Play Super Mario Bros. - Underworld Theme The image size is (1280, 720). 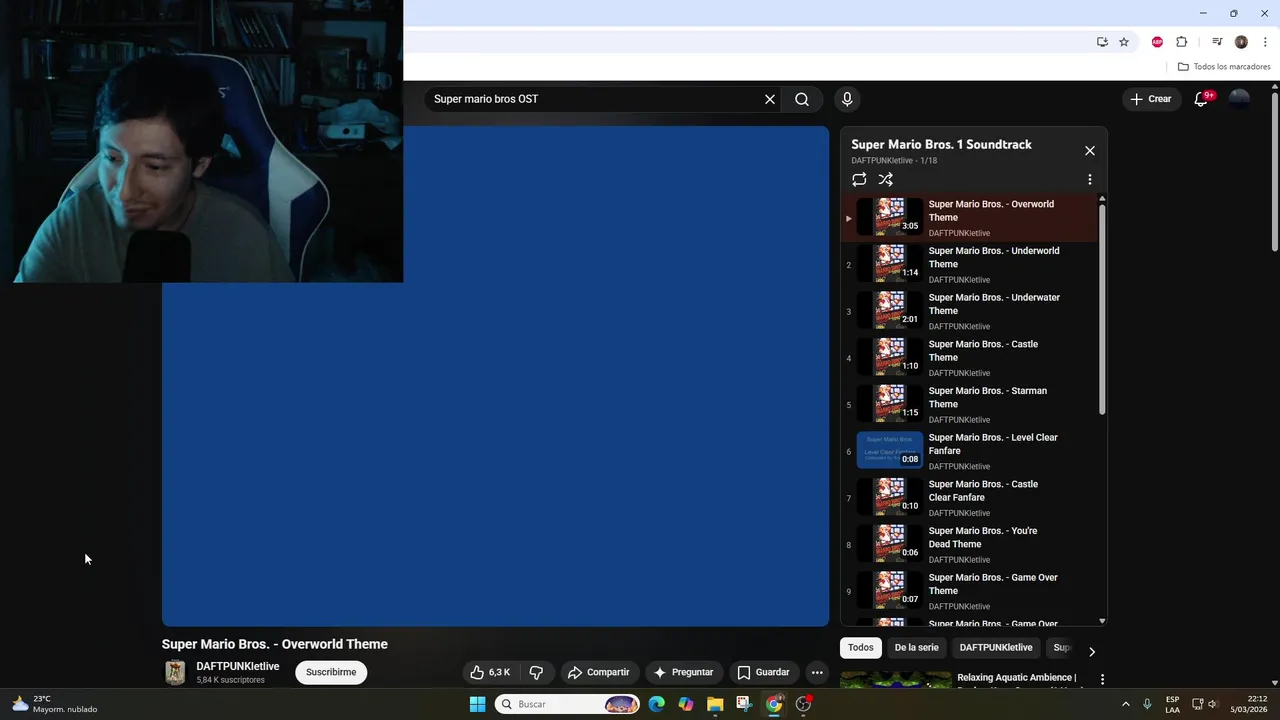[x=970, y=265]
